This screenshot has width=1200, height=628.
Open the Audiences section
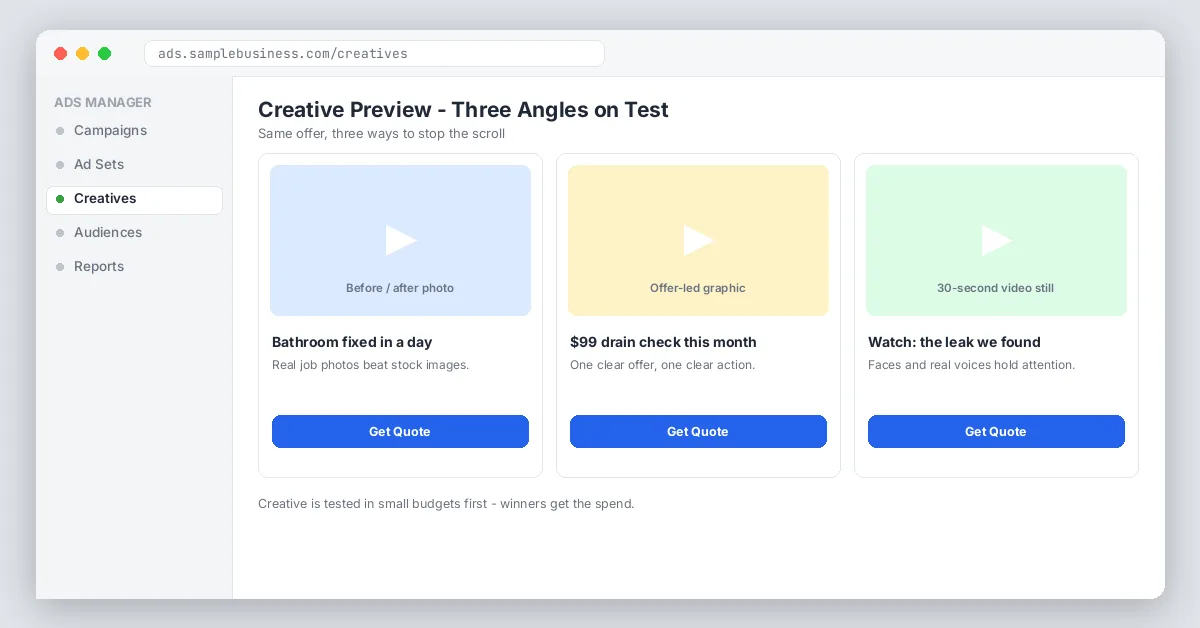tap(134, 233)
